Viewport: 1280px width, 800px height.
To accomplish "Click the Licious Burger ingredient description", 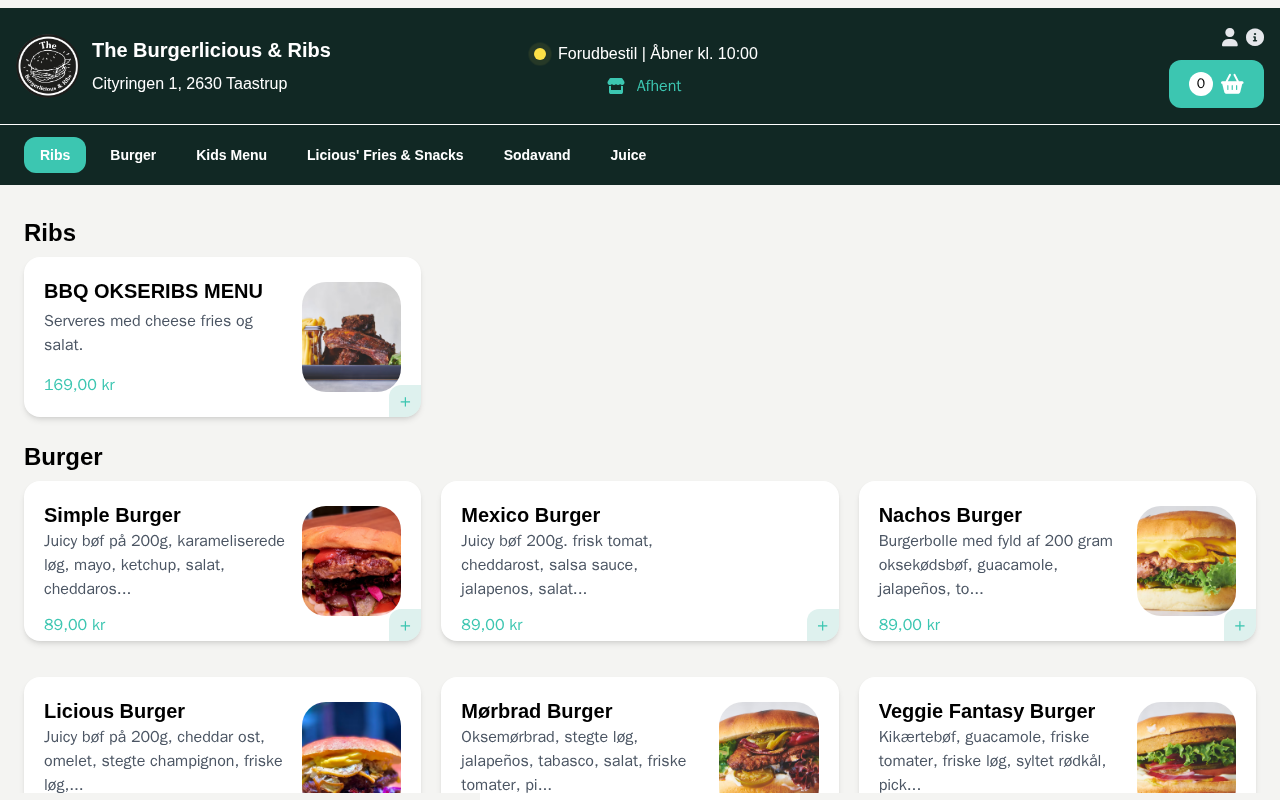I will click(x=163, y=761).
